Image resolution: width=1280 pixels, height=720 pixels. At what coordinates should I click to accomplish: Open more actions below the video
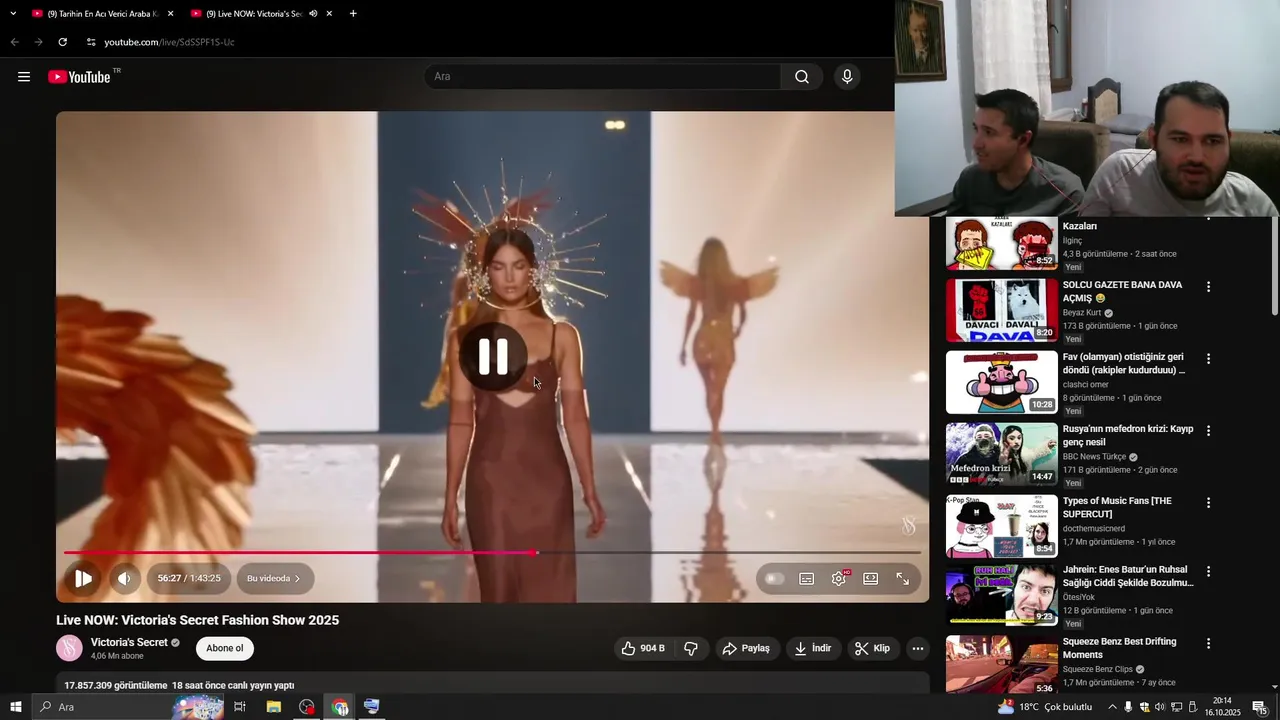(917, 648)
